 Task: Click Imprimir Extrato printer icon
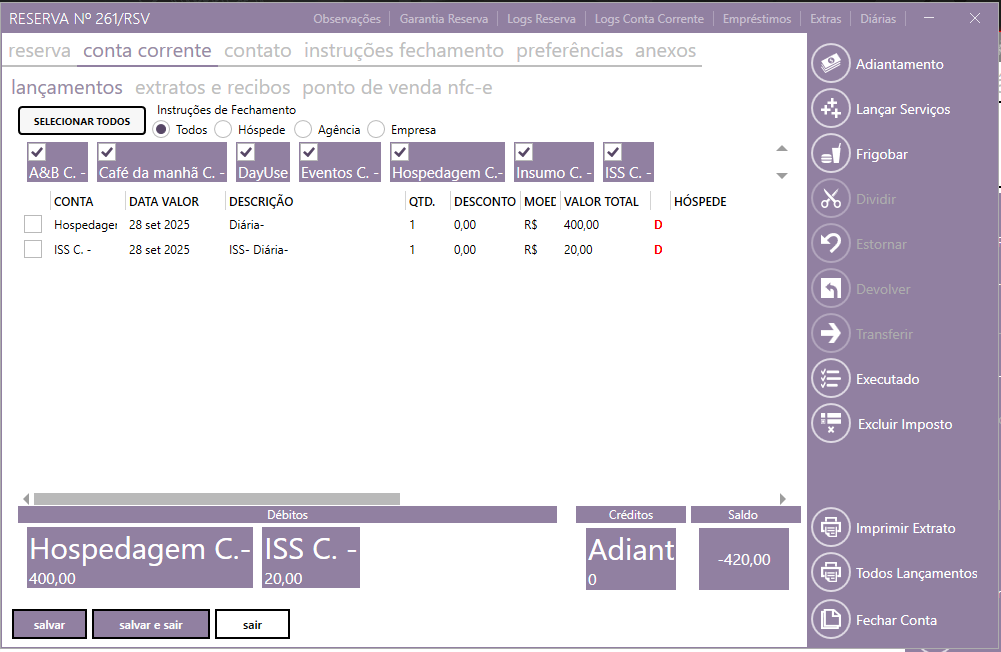pyautogui.click(x=830, y=528)
